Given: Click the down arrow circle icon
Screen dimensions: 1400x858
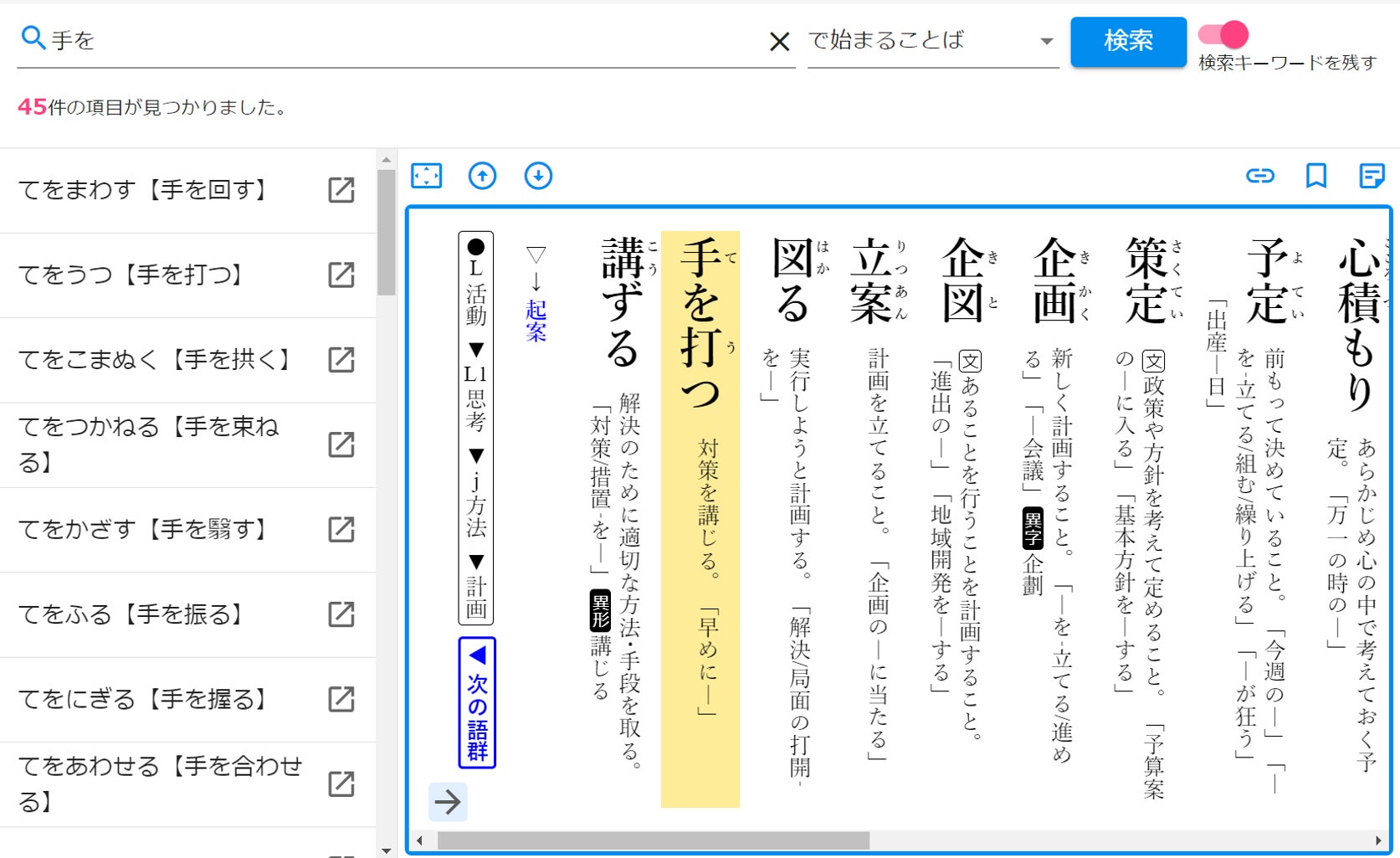Looking at the screenshot, I should coord(538,176).
